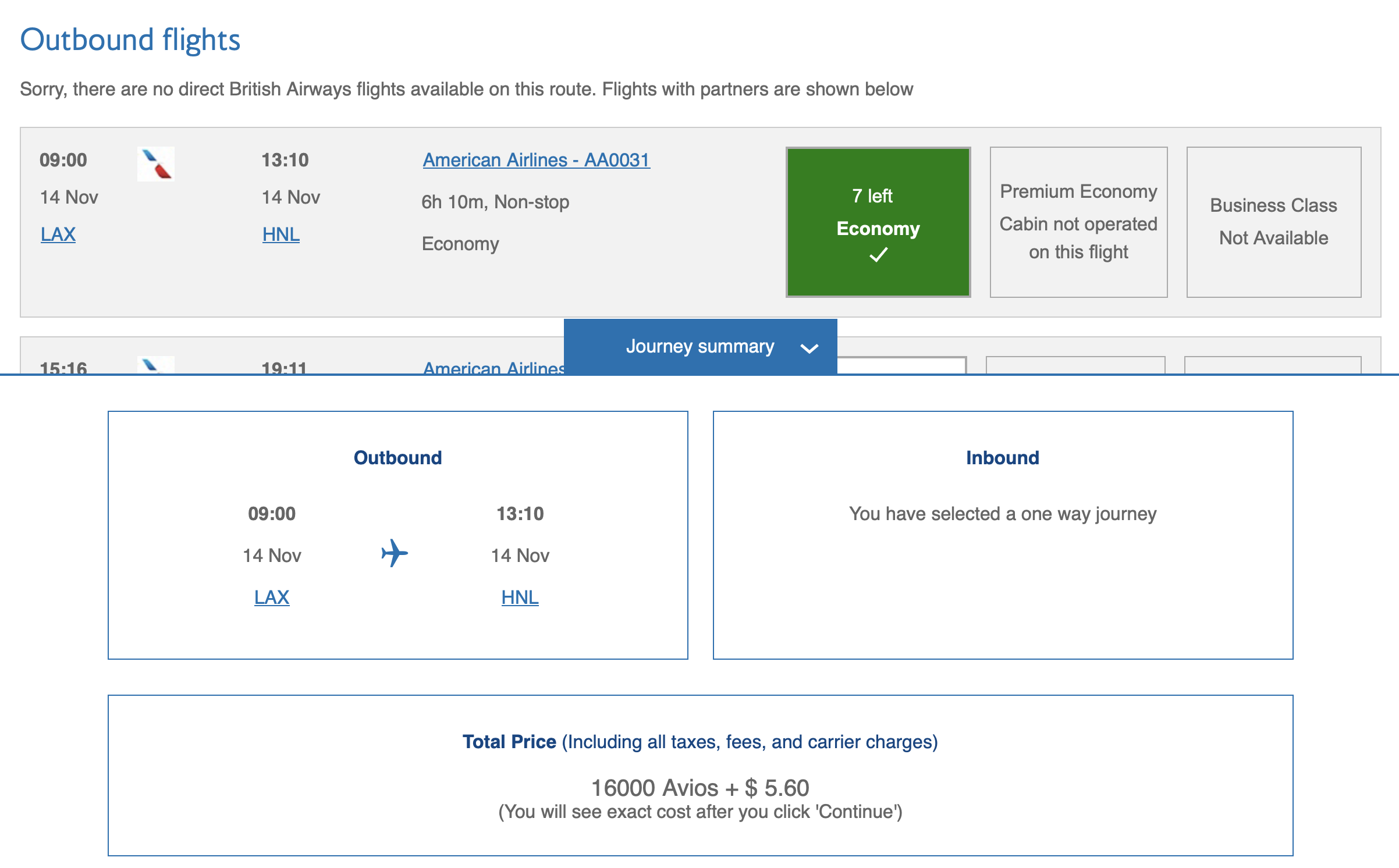Open the American Airlines - AA0031 flight link
The height and width of the screenshot is (868, 1399).
click(536, 160)
